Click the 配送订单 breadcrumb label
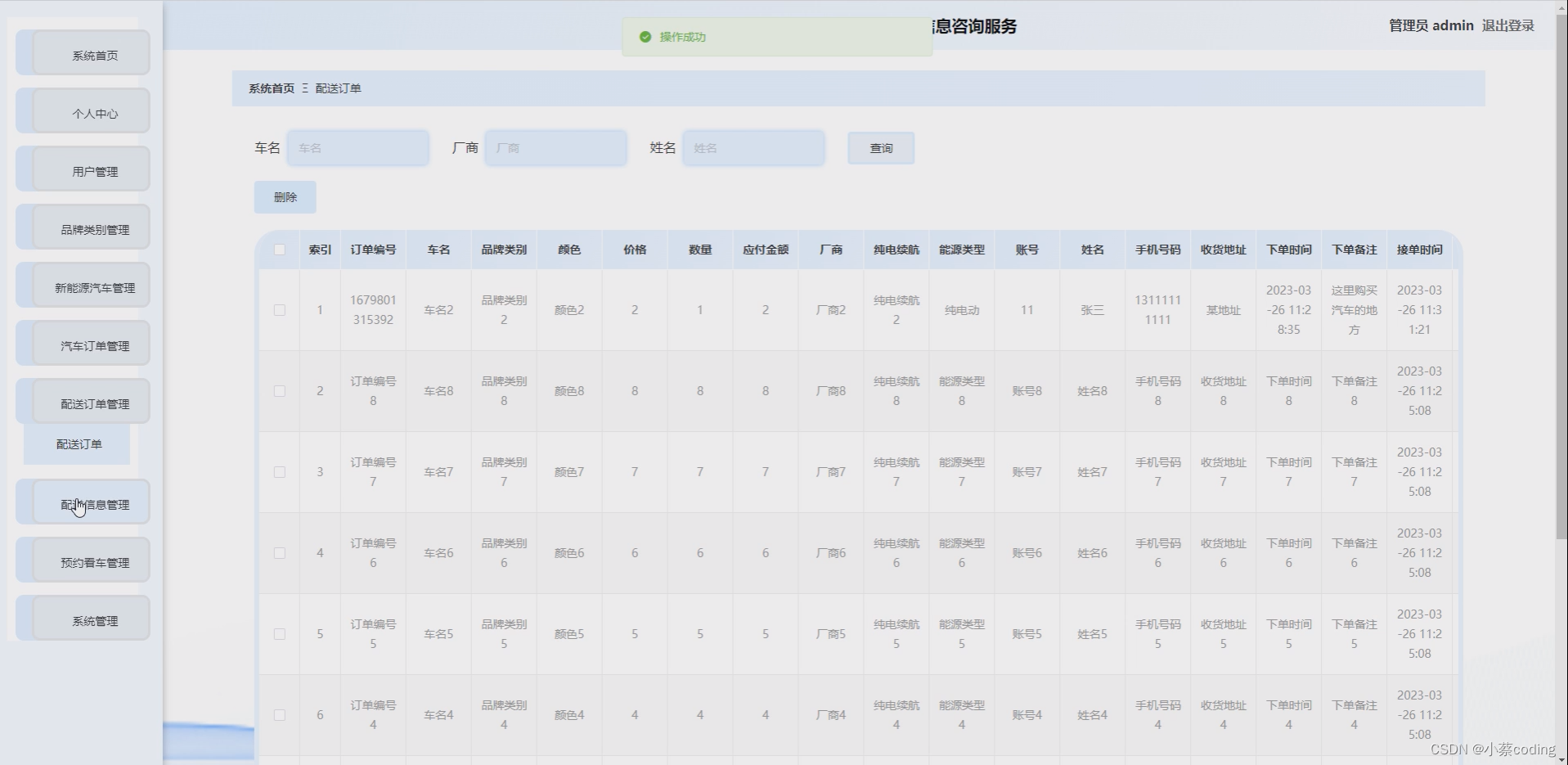Image resolution: width=1568 pixels, height=765 pixels. 338,88
